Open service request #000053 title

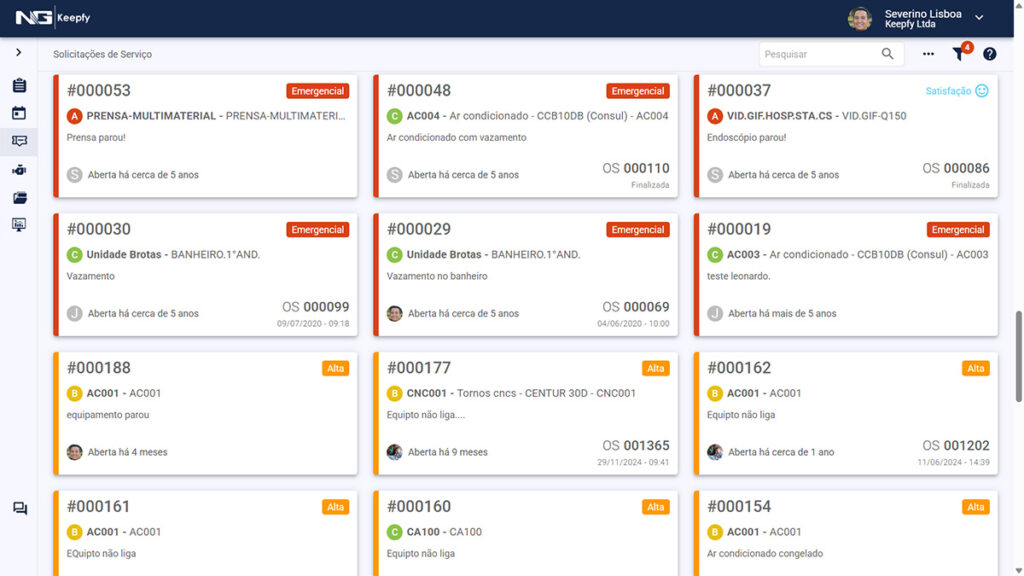98,91
